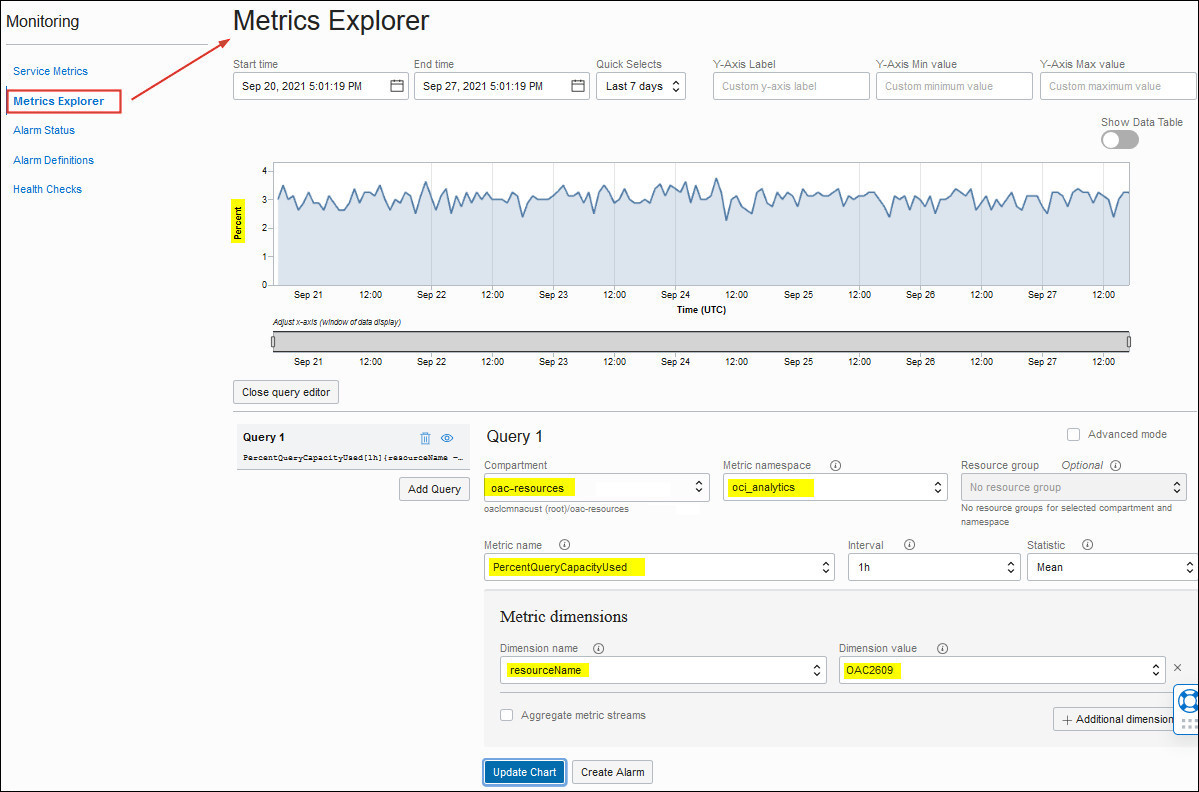Click the Add Query button
The height and width of the screenshot is (792, 1199).
point(434,489)
